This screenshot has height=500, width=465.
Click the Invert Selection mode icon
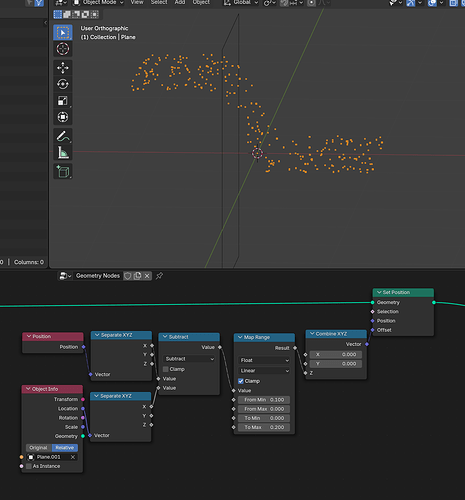coord(86,14)
